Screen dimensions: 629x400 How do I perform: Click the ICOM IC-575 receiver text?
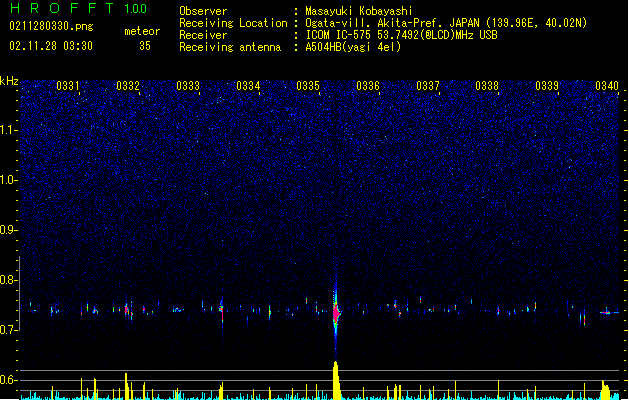coord(401,35)
